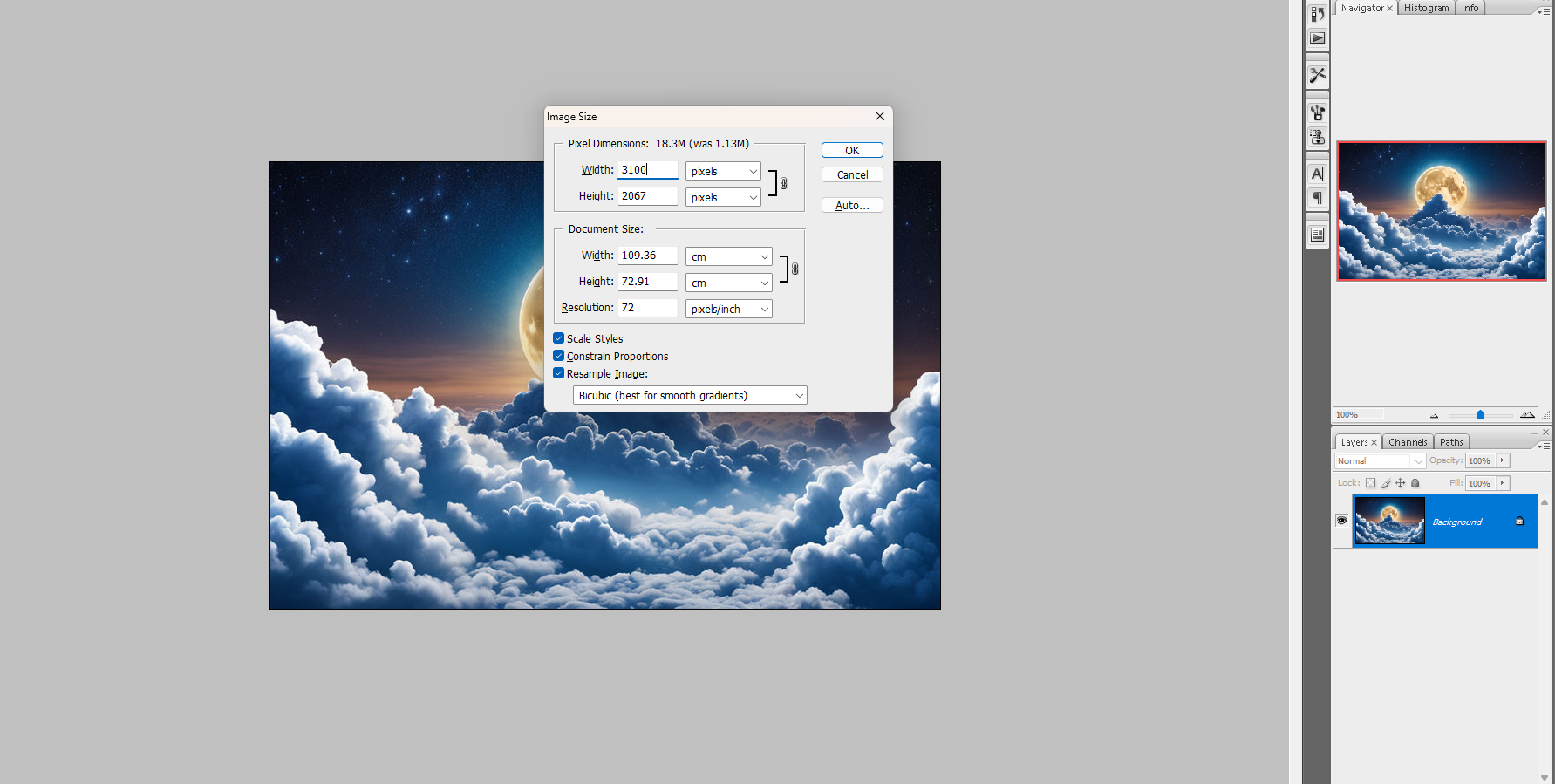Open the Actions panel icon

tap(1317, 38)
